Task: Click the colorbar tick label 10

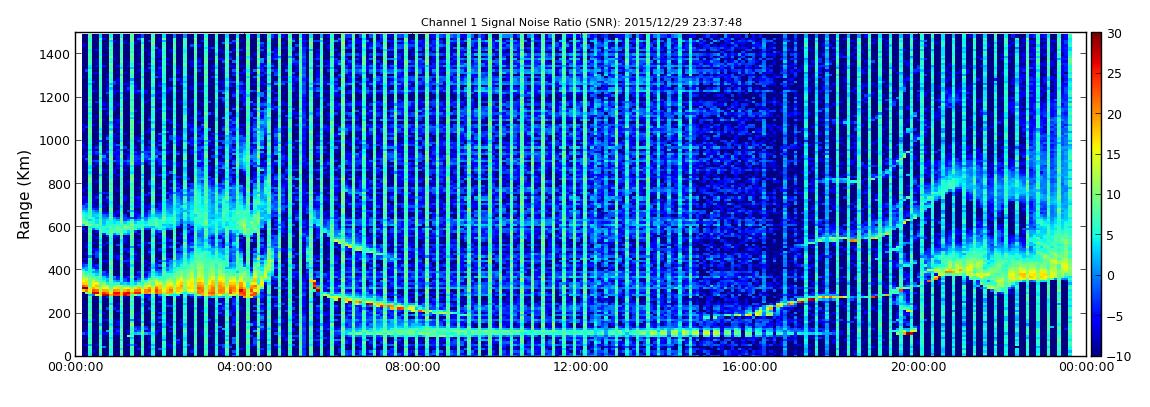Action: coord(1116,195)
